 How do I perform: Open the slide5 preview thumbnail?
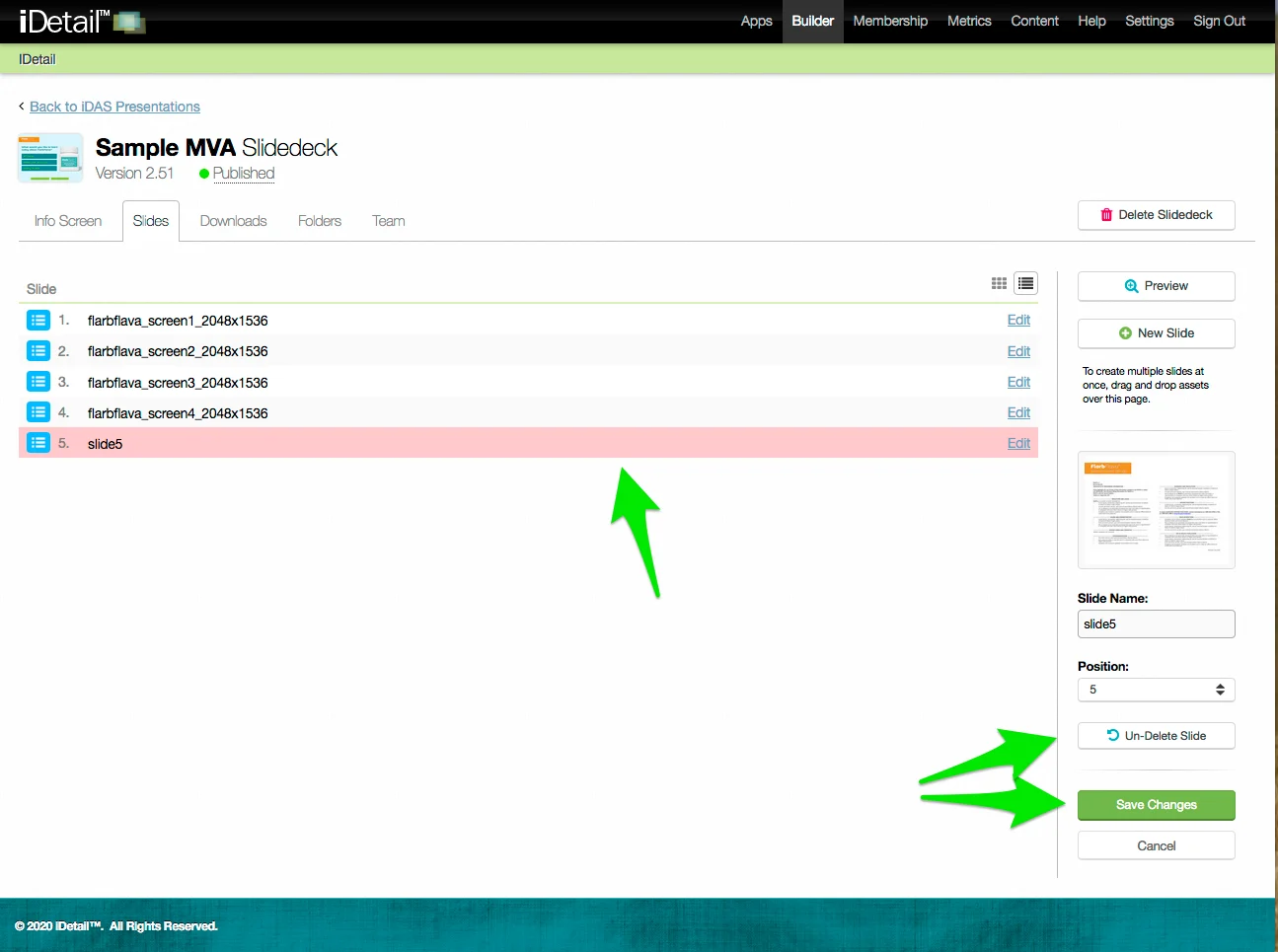tap(1157, 510)
